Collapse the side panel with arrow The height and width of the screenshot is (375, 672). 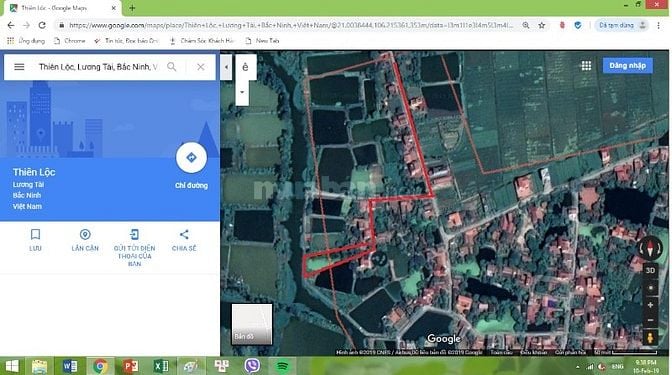pyautogui.click(x=226, y=67)
